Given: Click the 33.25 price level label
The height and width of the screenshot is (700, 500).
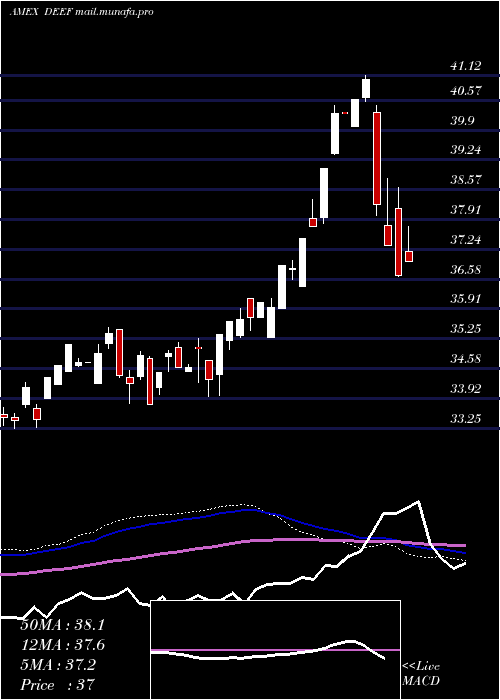Looking at the screenshot, I should [x=466, y=418].
